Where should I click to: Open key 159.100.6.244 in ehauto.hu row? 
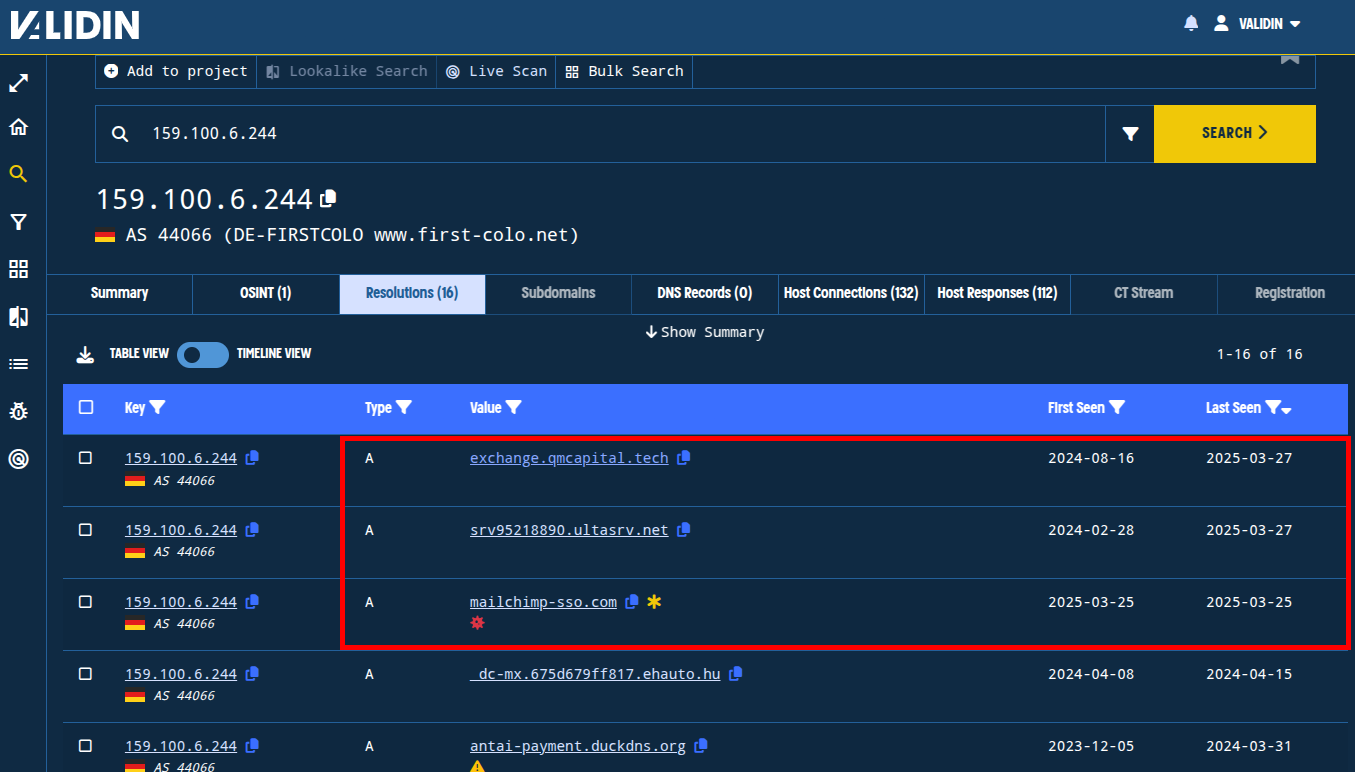pyautogui.click(x=181, y=674)
